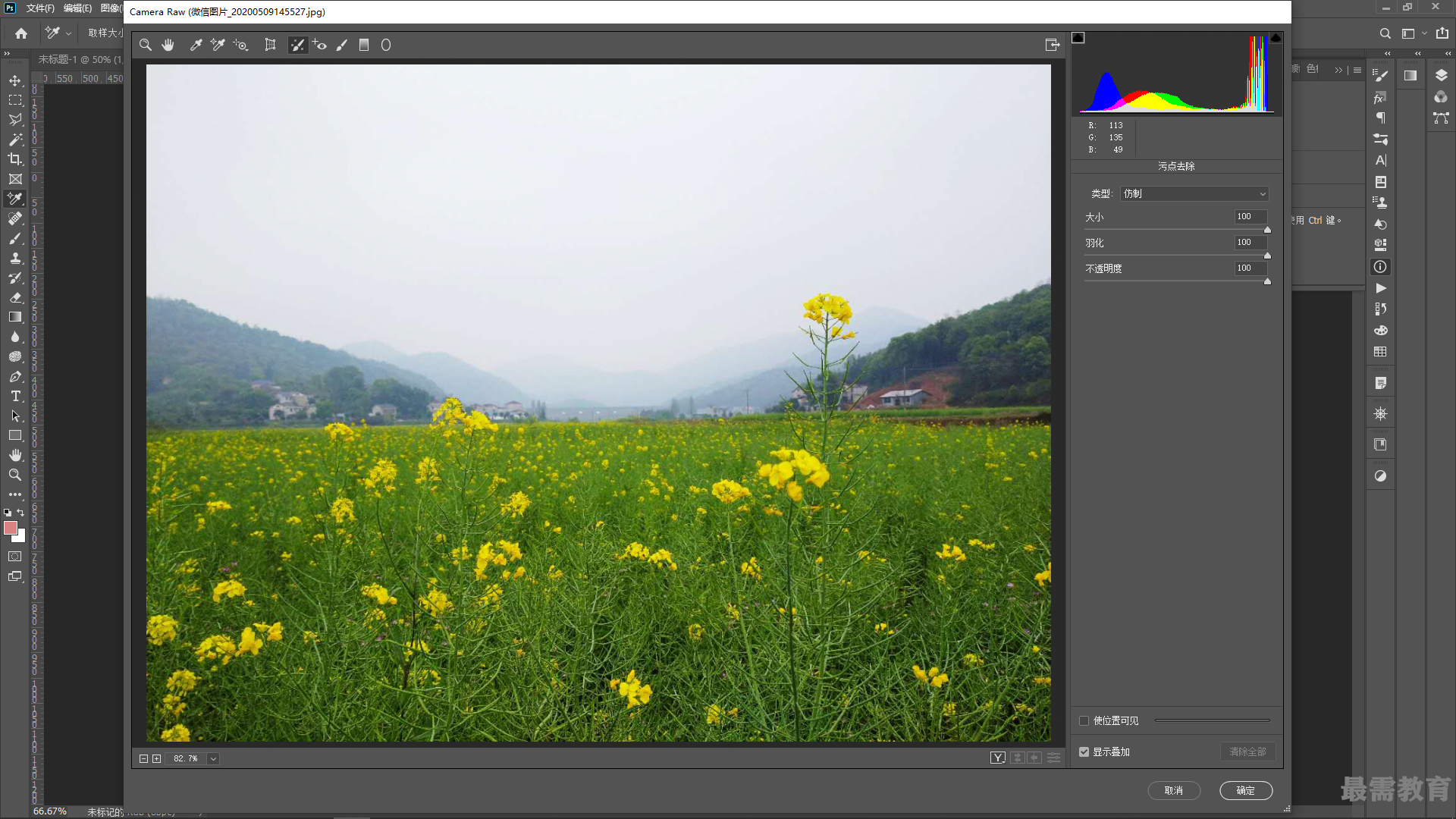1456x819 pixels.
Task: Enable the 使位置可见 checkbox
Action: coord(1084,721)
